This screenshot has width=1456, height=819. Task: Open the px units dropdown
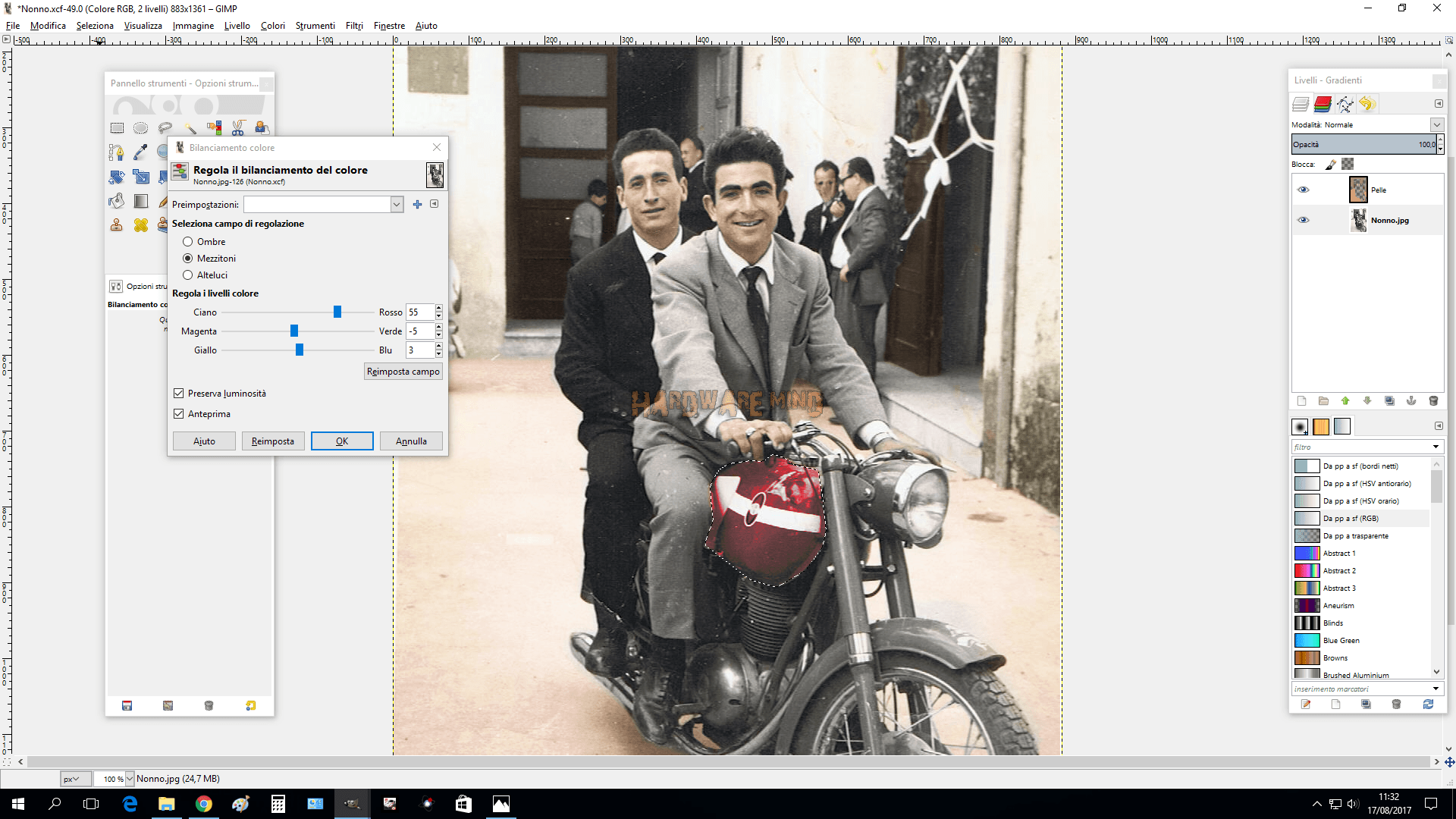76,779
